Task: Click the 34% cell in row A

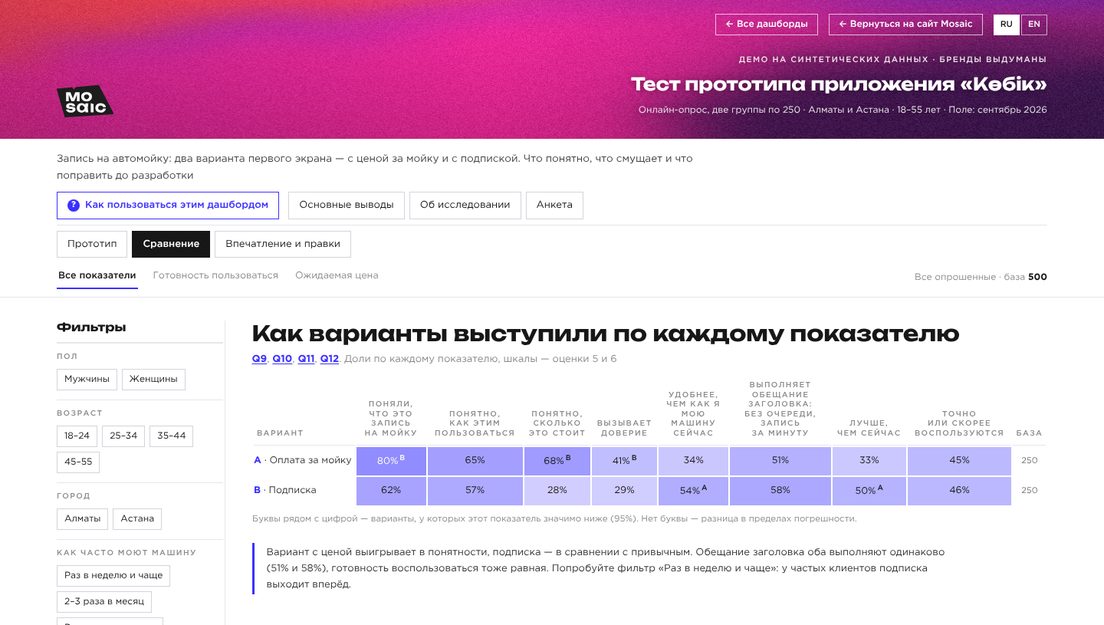Action: [x=693, y=461]
